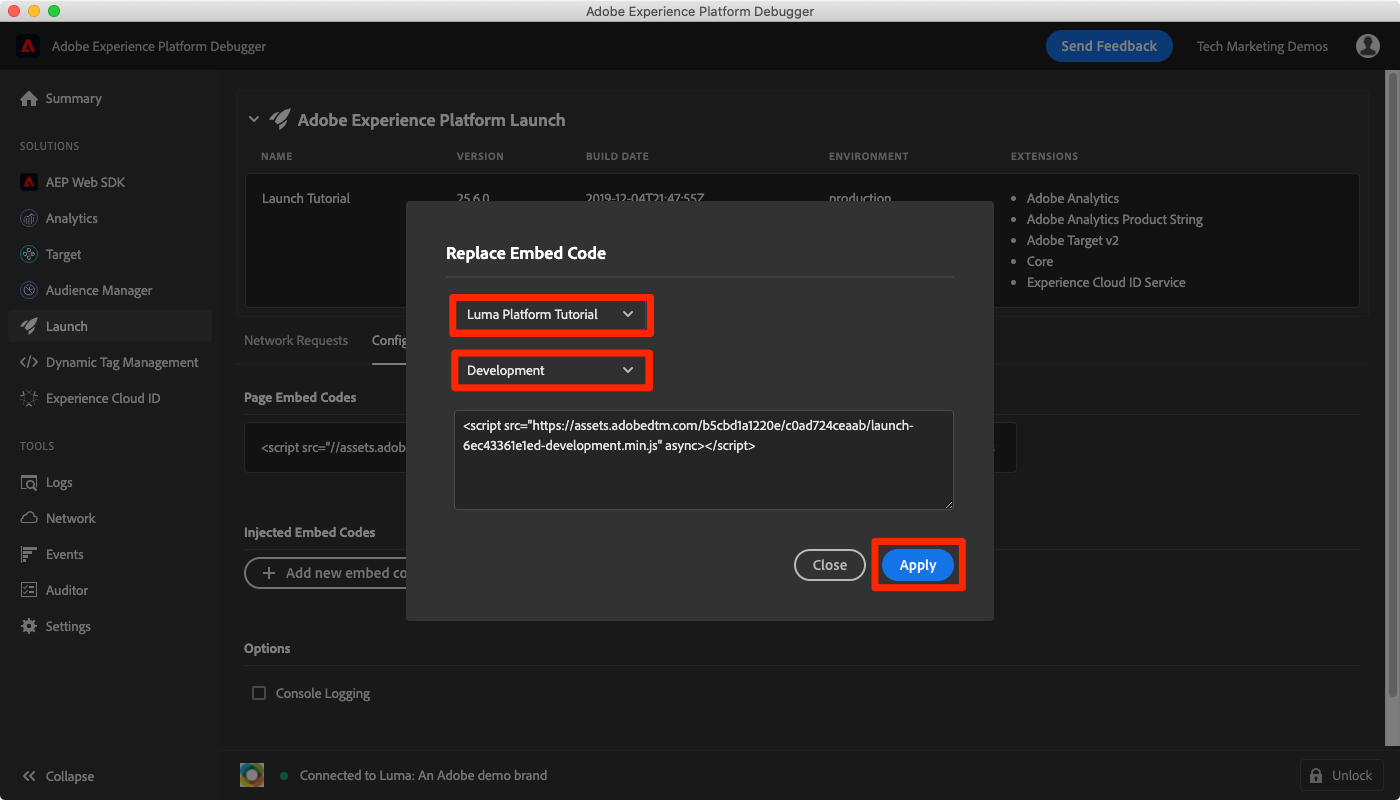Viewport: 1400px width, 800px height.
Task: Click the Experience Cloud ID icon
Action: pyautogui.click(x=29, y=398)
